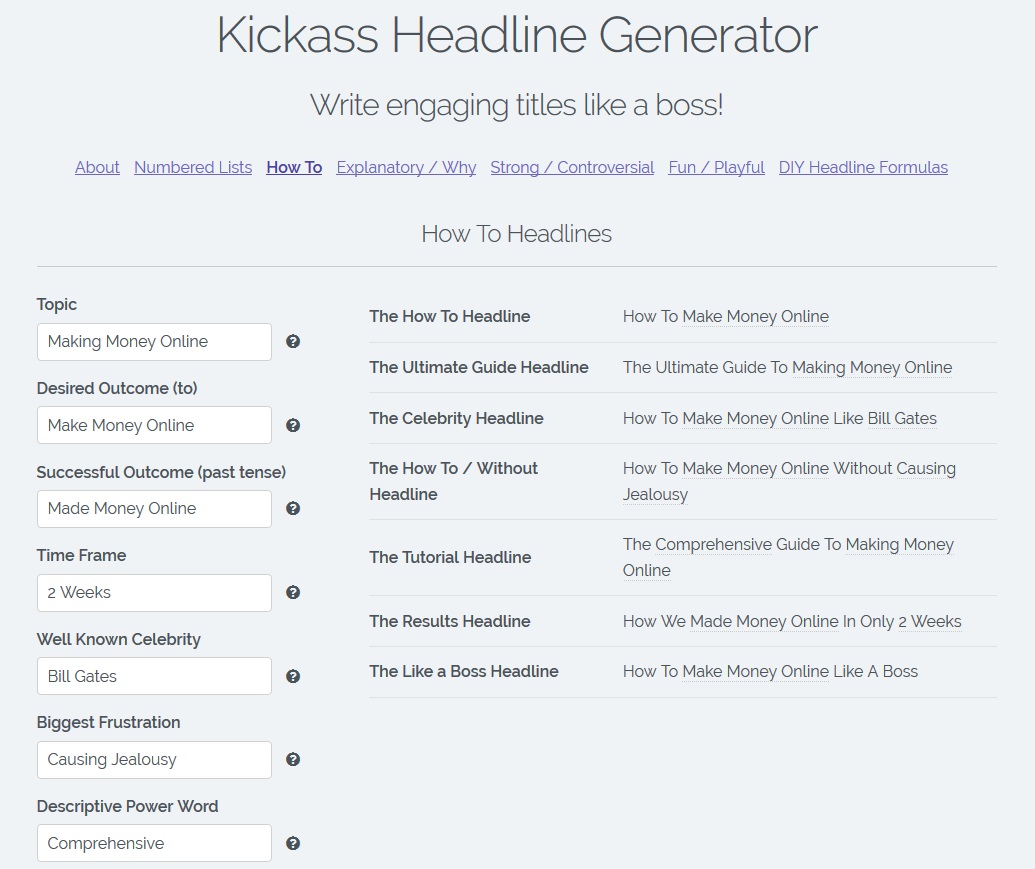Click the help icon next to Time Frame
The image size is (1035, 869).
click(293, 592)
